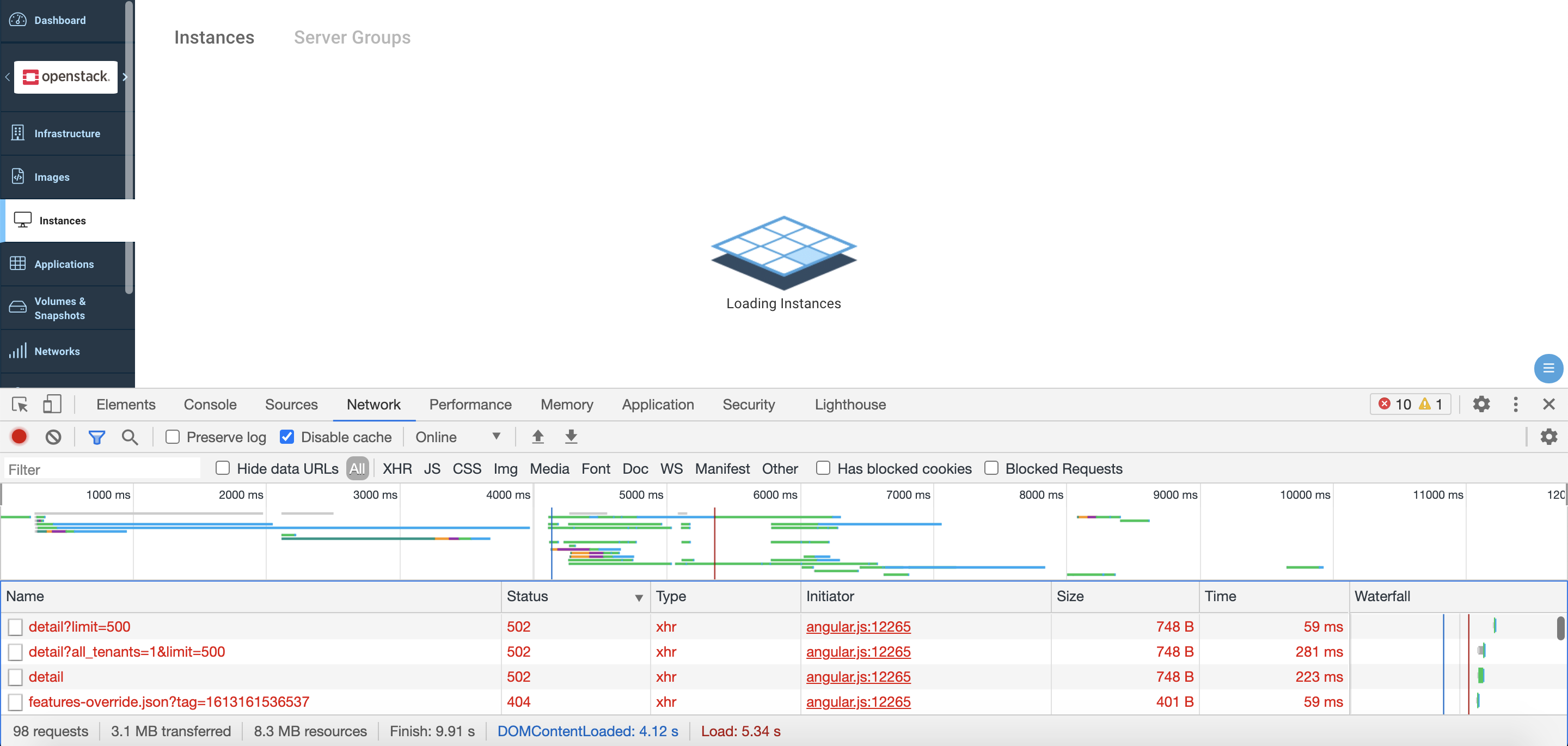1568x746 pixels.
Task: Click the import HAR upload icon
Action: pyautogui.click(x=537, y=437)
